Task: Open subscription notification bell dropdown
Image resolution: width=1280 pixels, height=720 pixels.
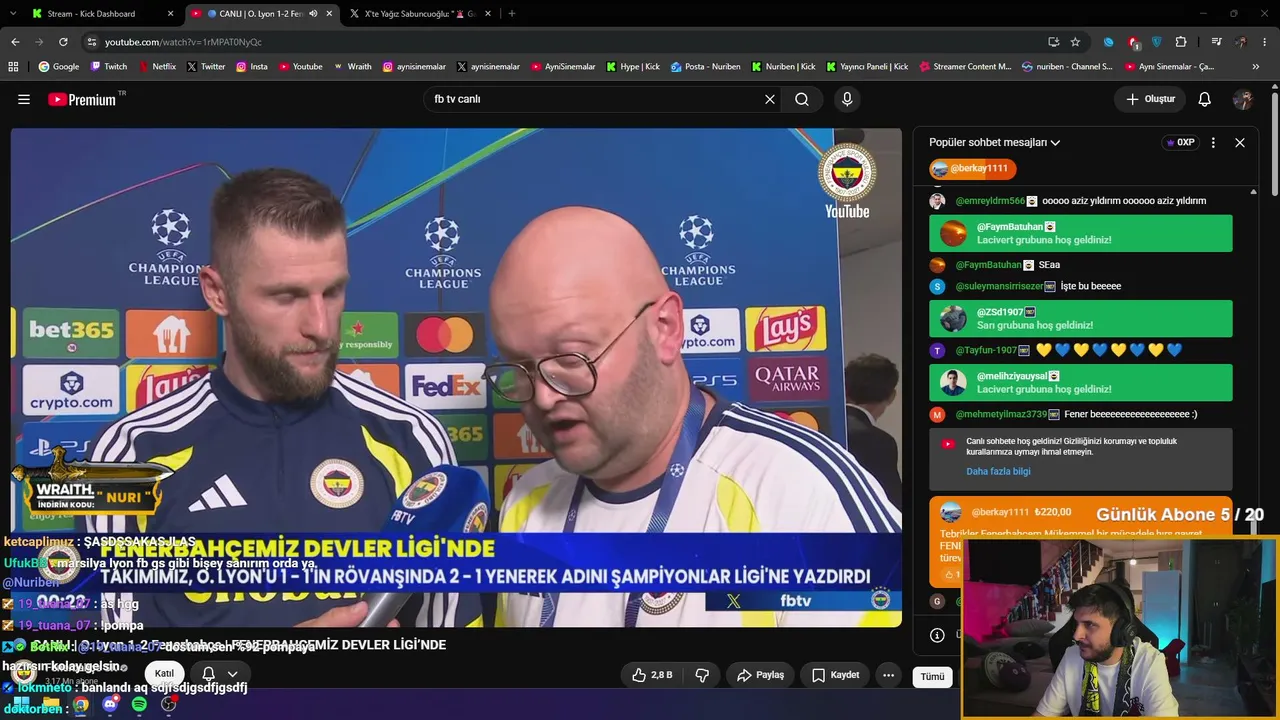Action: pos(220,674)
